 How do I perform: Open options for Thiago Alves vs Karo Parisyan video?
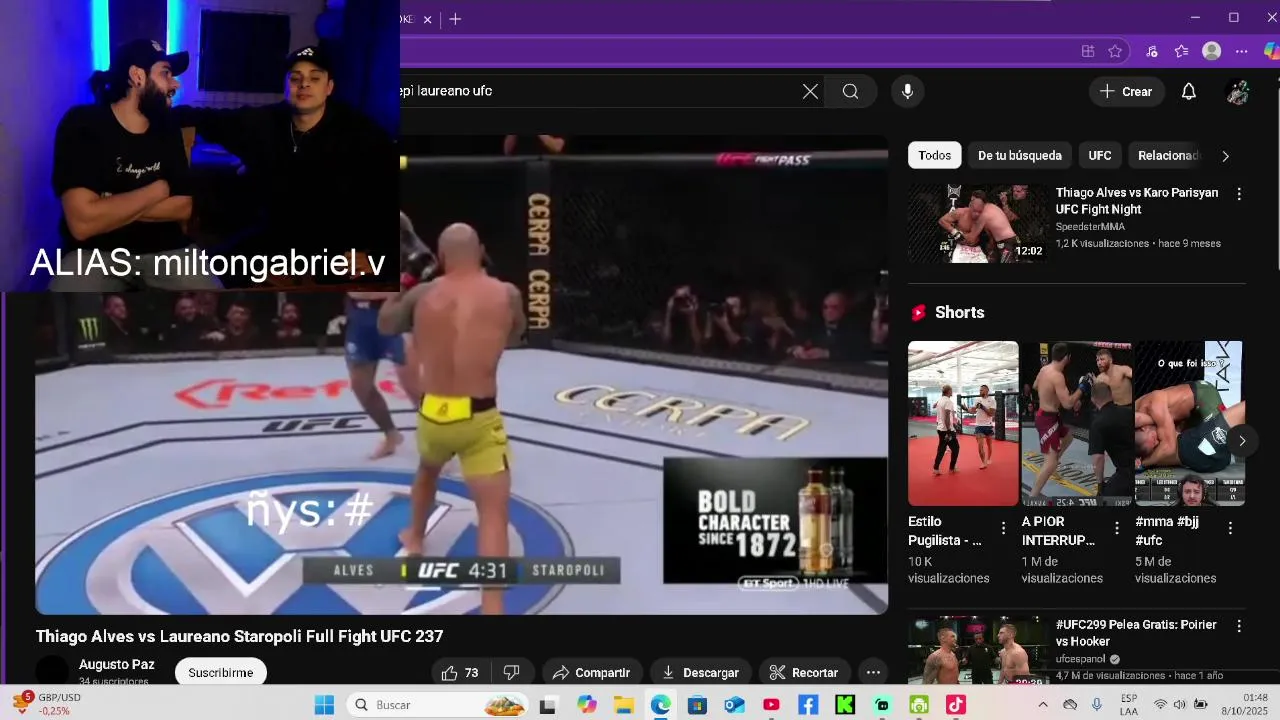(x=1239, y=194)
